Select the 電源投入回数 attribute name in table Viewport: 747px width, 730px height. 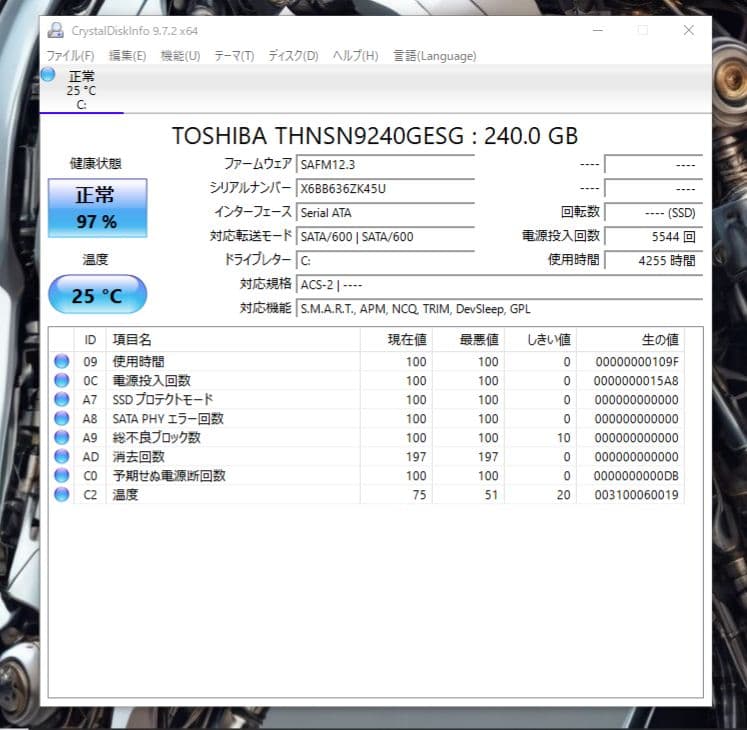tap(151, 381)
